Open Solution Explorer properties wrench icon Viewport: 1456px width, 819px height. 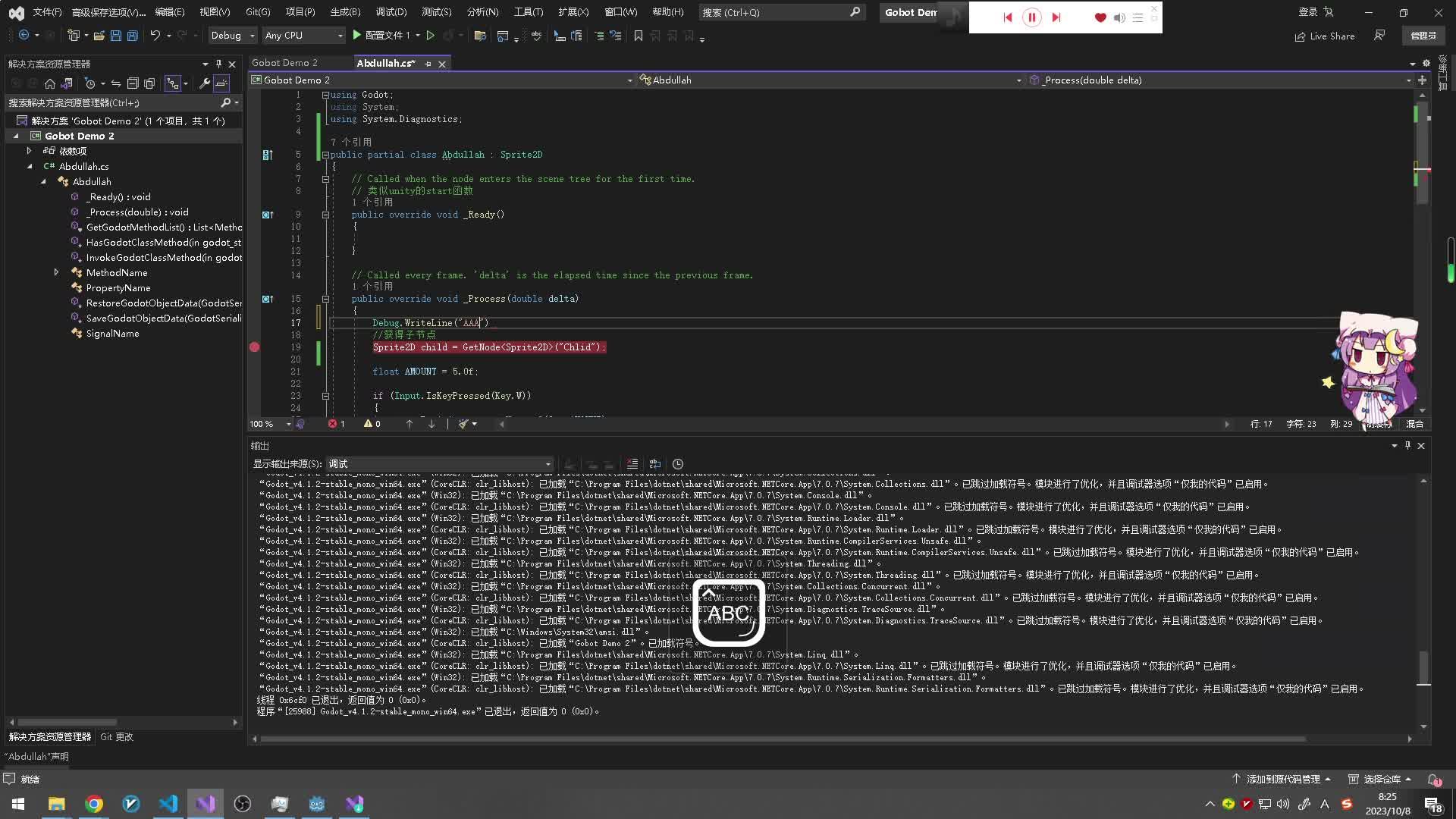coord(204,83)
